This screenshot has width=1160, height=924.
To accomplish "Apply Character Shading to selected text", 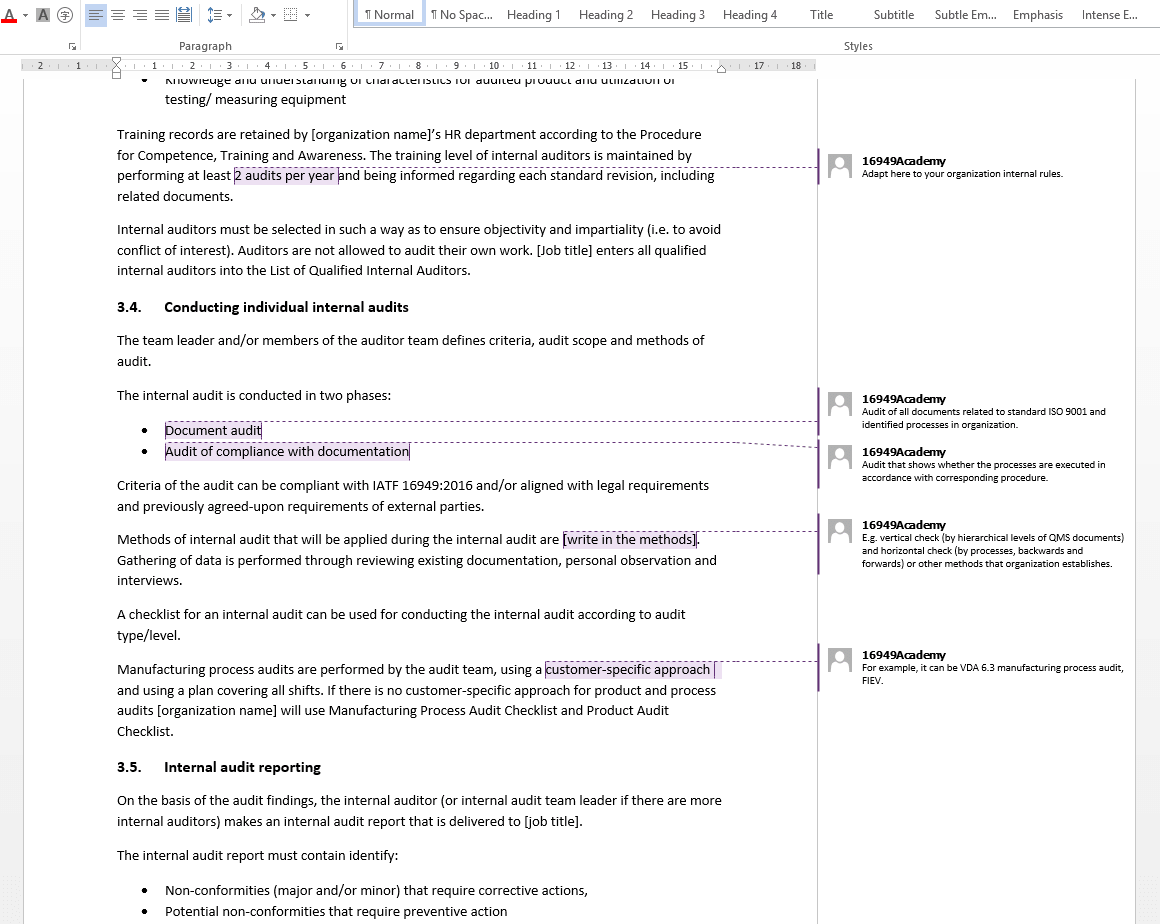I will coord(43,15).
